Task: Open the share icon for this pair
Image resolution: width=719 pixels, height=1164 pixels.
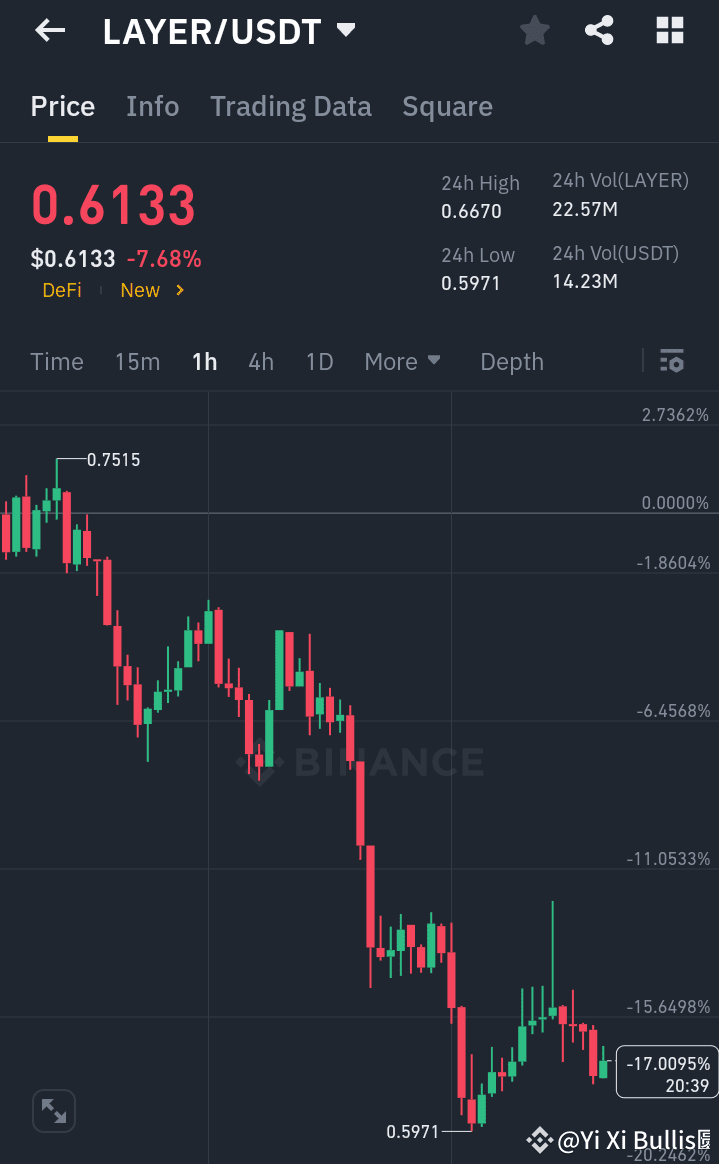Action: pyautogui.click(x=599, y=30)
